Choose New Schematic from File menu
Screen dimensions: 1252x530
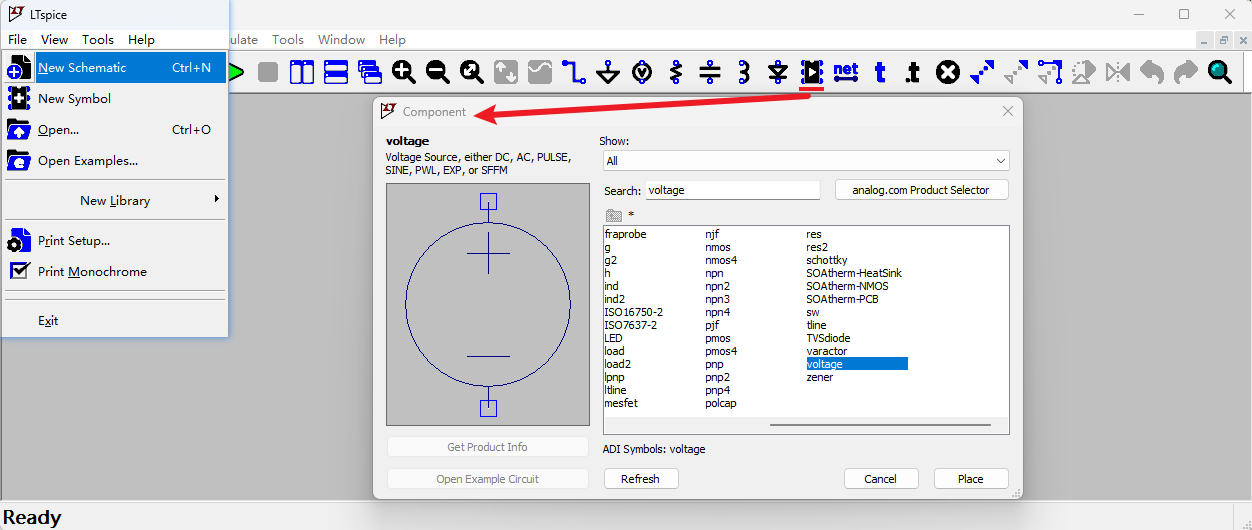tap(114, 68)
